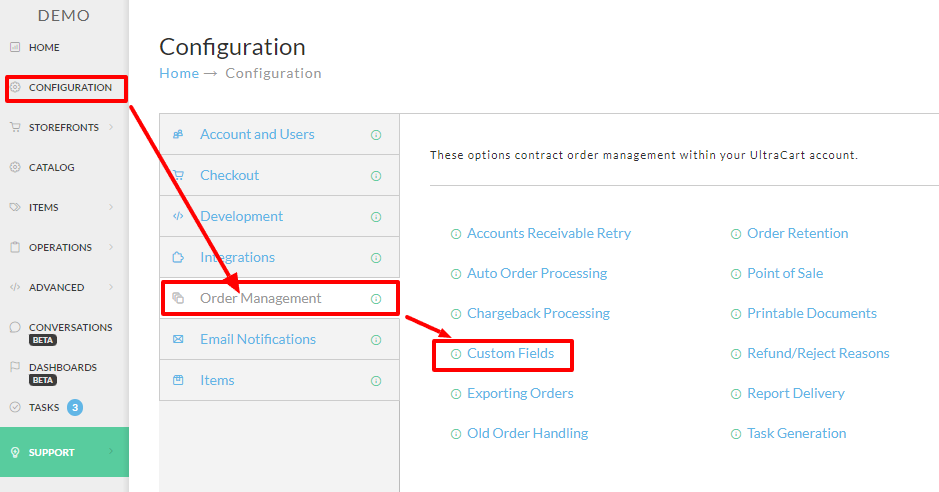Viewport: 939px width, 492px height.
Task: Click info icon beside Account and Users
Action: pyautogui.click(x=376, y=135)
